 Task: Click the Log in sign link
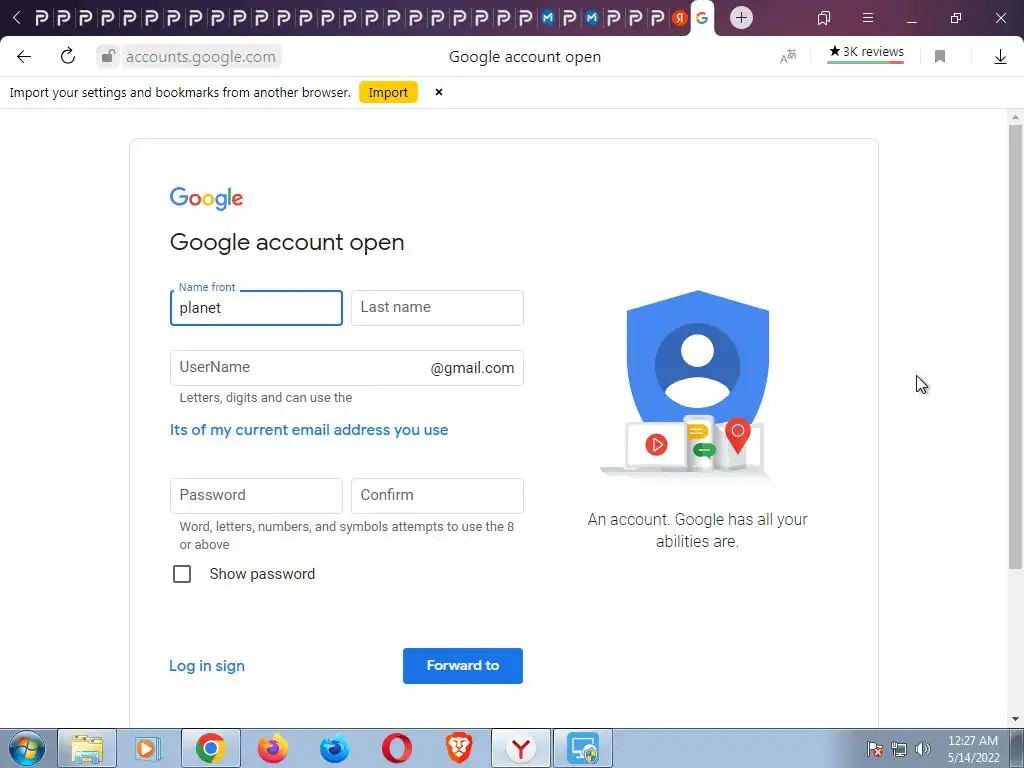click(x=207, y=665)
